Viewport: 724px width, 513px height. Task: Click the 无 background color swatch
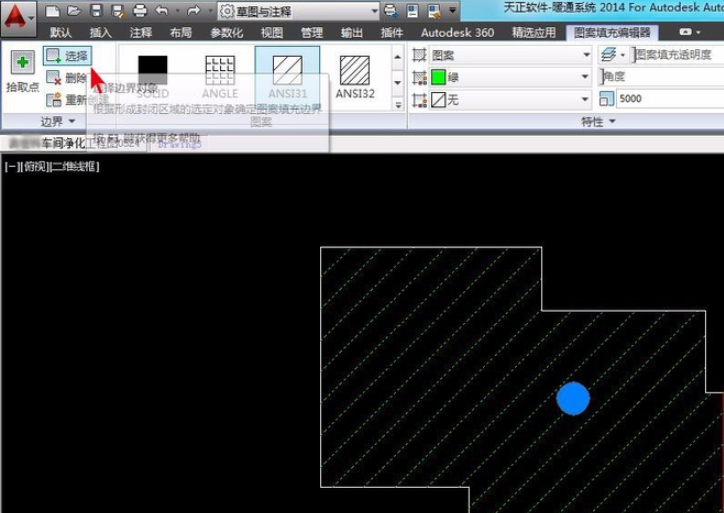point(438,99)
